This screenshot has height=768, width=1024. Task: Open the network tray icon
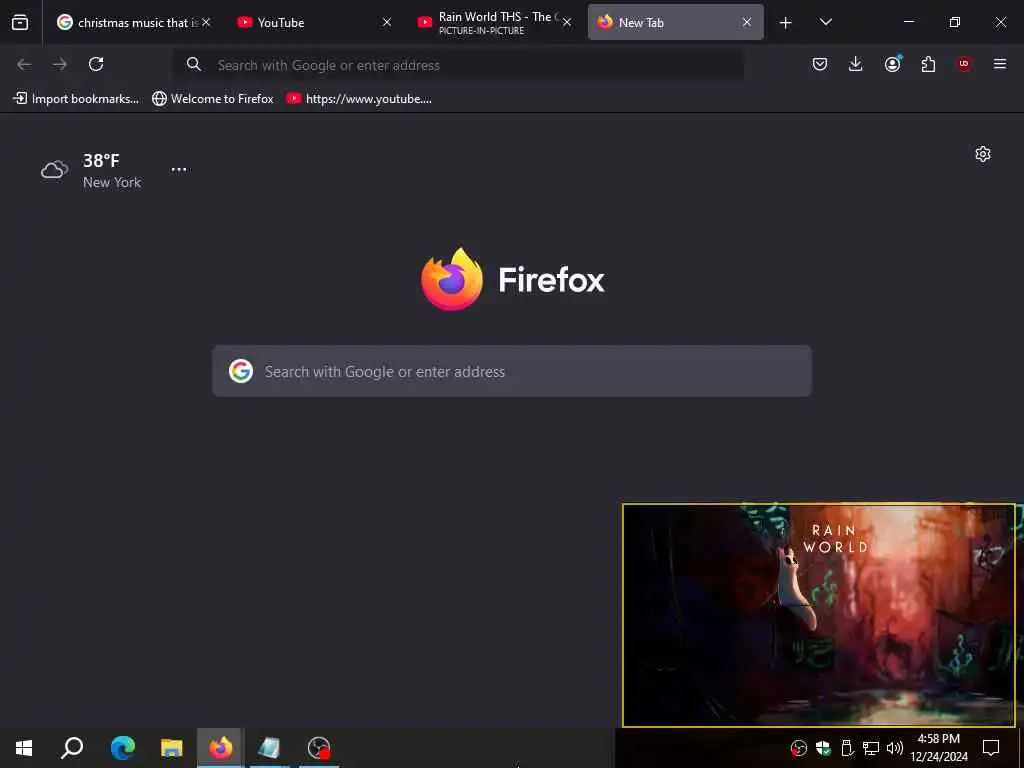(871, 748)
